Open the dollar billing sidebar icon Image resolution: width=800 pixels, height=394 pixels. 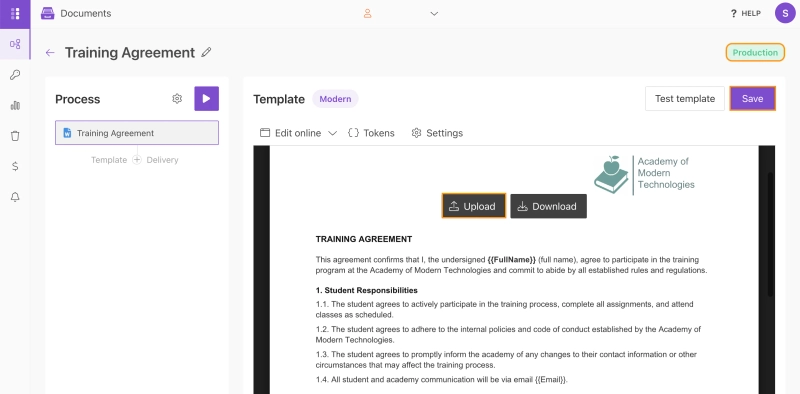click(x=15, y=166)
